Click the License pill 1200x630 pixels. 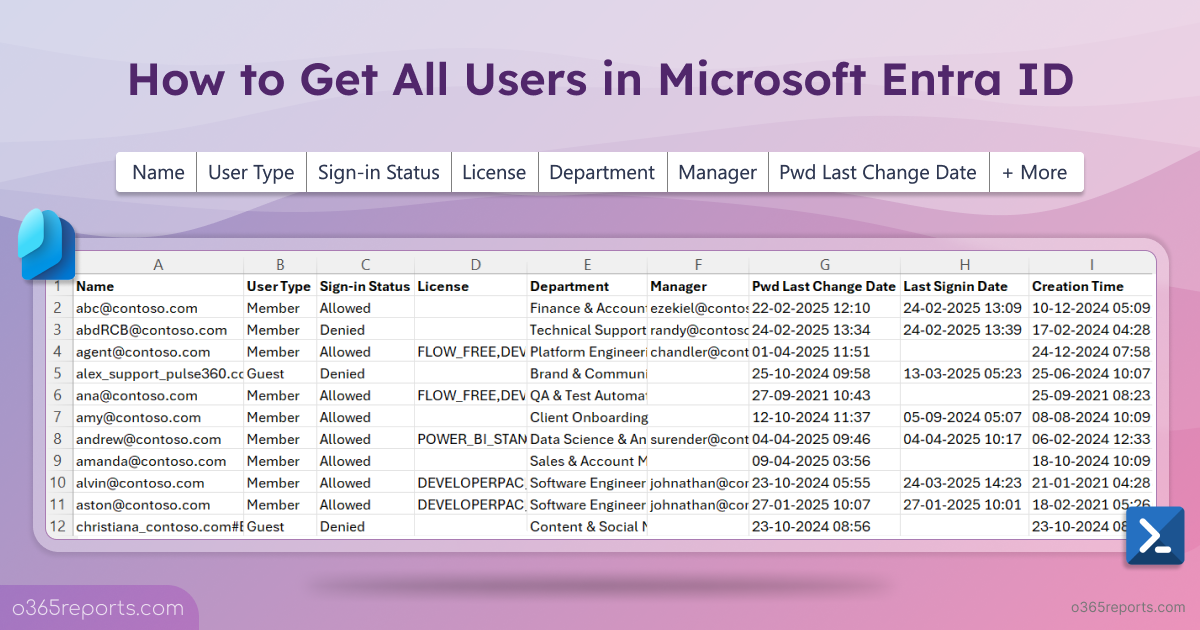click(x=494, y=172)
